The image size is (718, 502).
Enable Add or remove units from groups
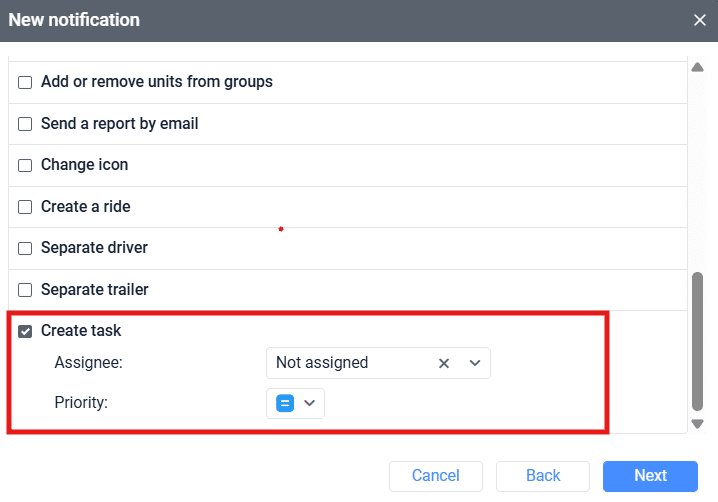click(25, 82)
